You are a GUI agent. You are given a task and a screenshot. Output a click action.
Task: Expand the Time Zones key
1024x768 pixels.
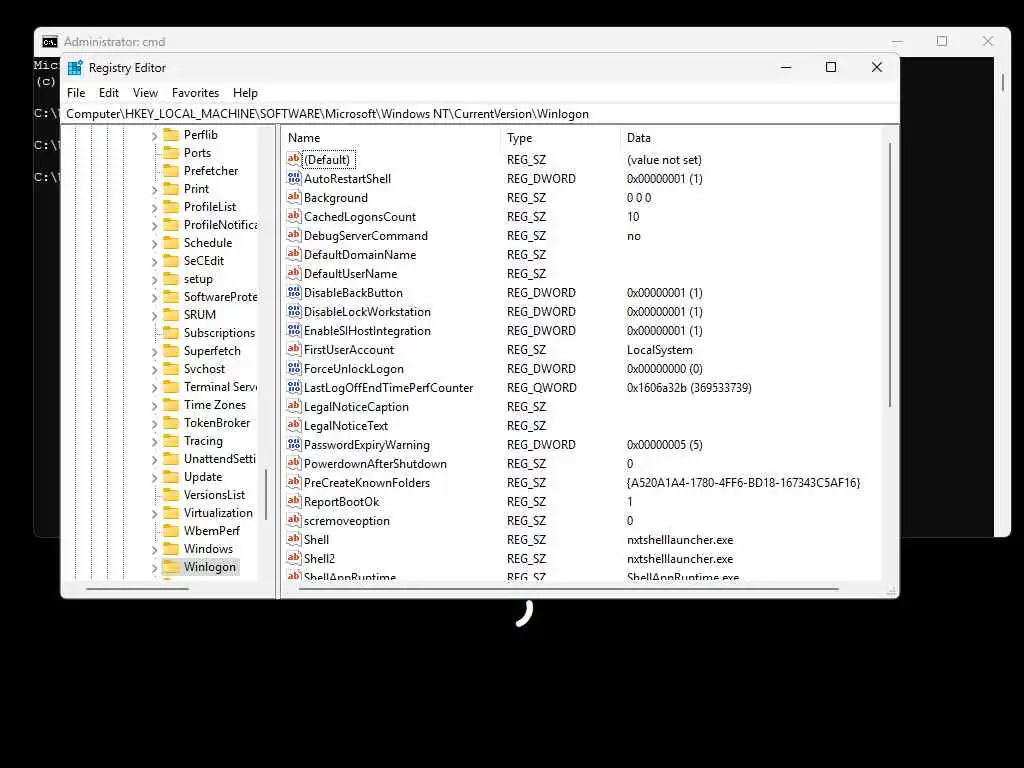(x=154, y=406)
